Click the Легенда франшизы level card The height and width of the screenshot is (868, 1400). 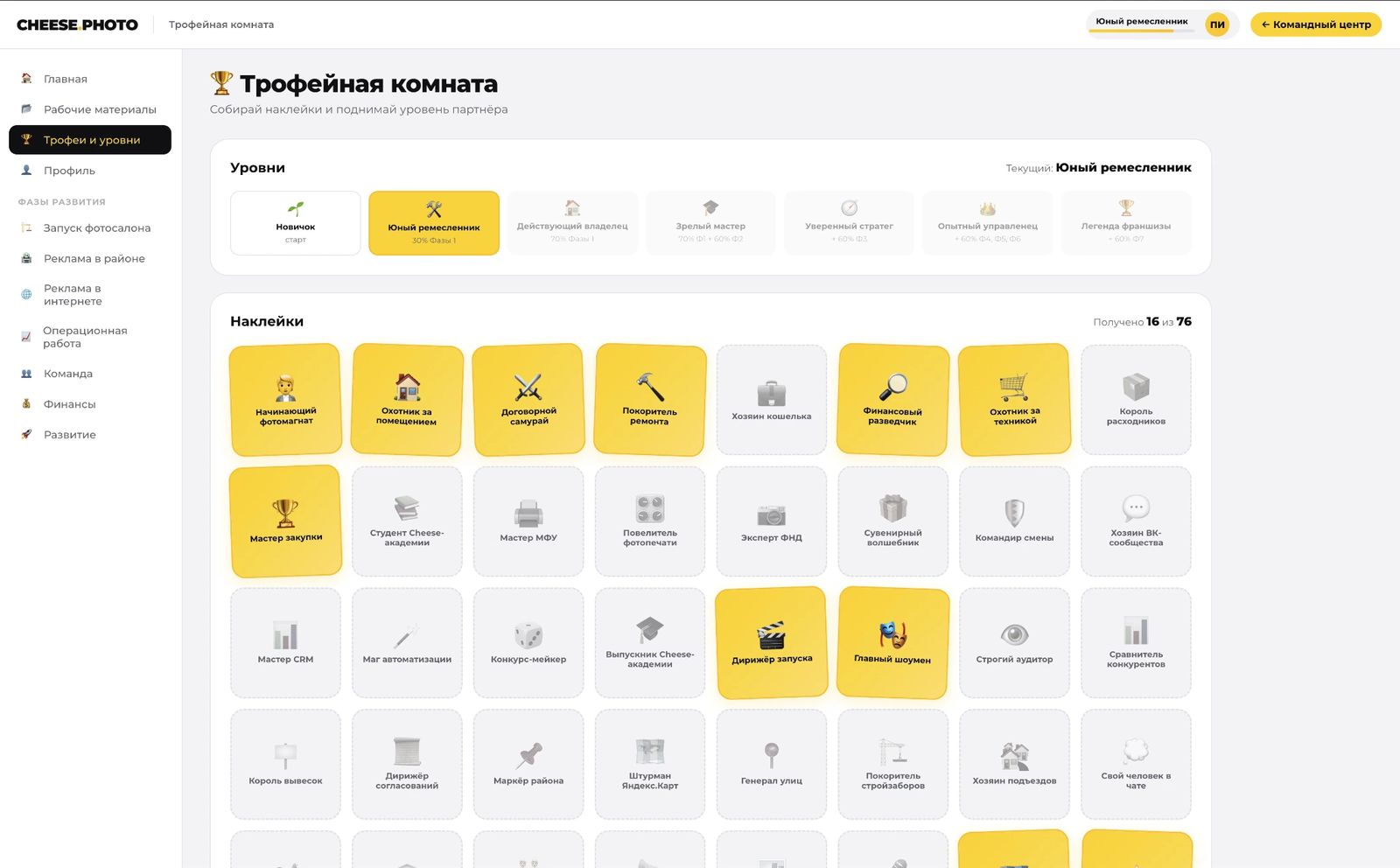[x=1126, y=223]
